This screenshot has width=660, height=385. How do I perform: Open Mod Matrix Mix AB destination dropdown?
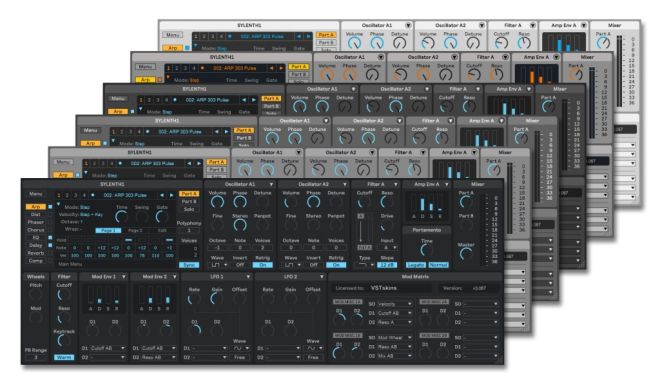click(x=394, y=356)
